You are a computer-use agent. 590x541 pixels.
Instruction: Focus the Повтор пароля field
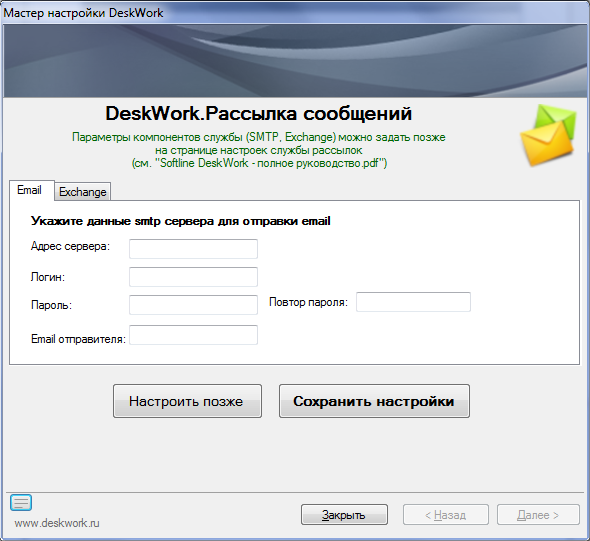click(x=413, y=302)
